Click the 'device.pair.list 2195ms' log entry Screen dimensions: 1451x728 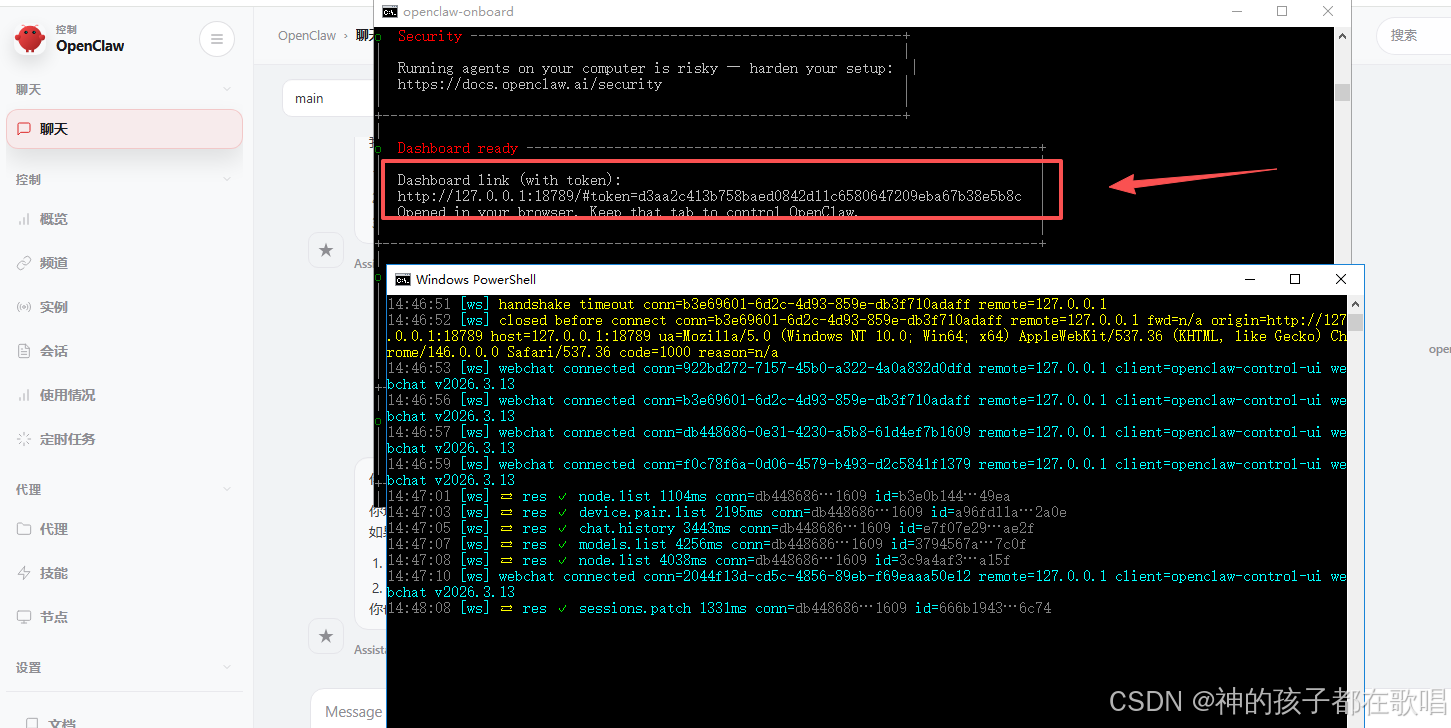pos(727,512)
